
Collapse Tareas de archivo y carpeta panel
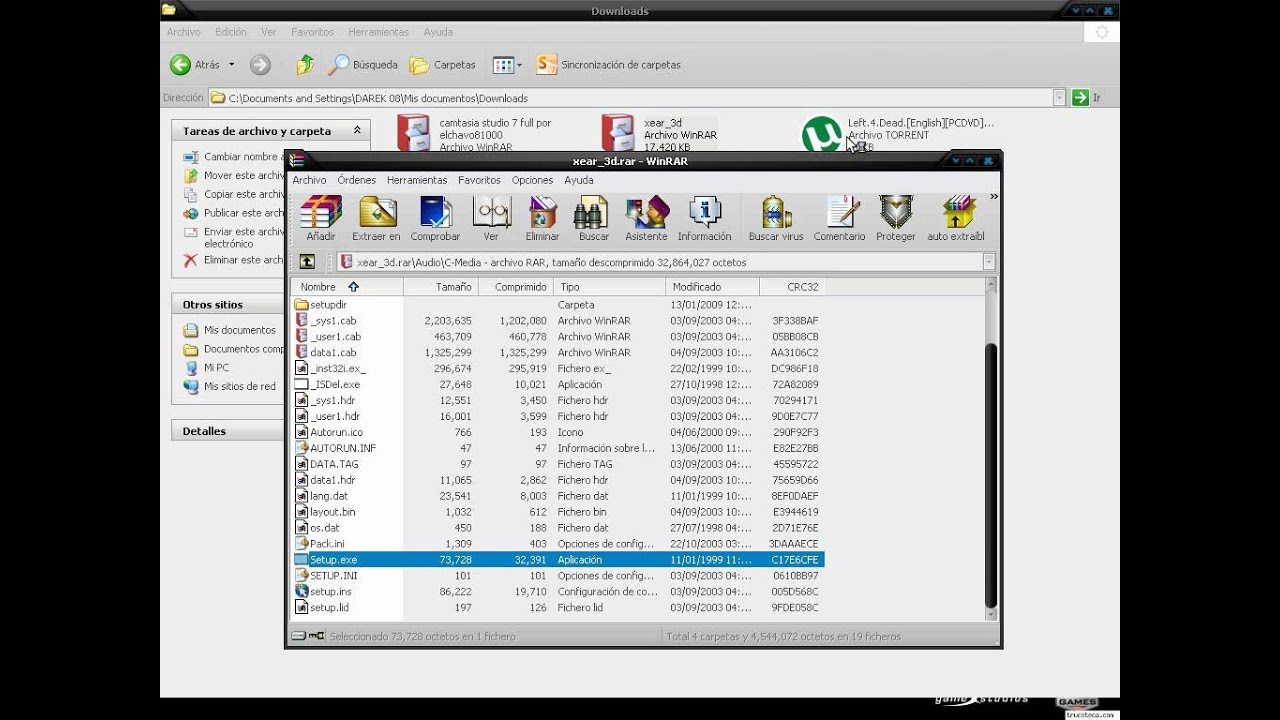(357, 131)
